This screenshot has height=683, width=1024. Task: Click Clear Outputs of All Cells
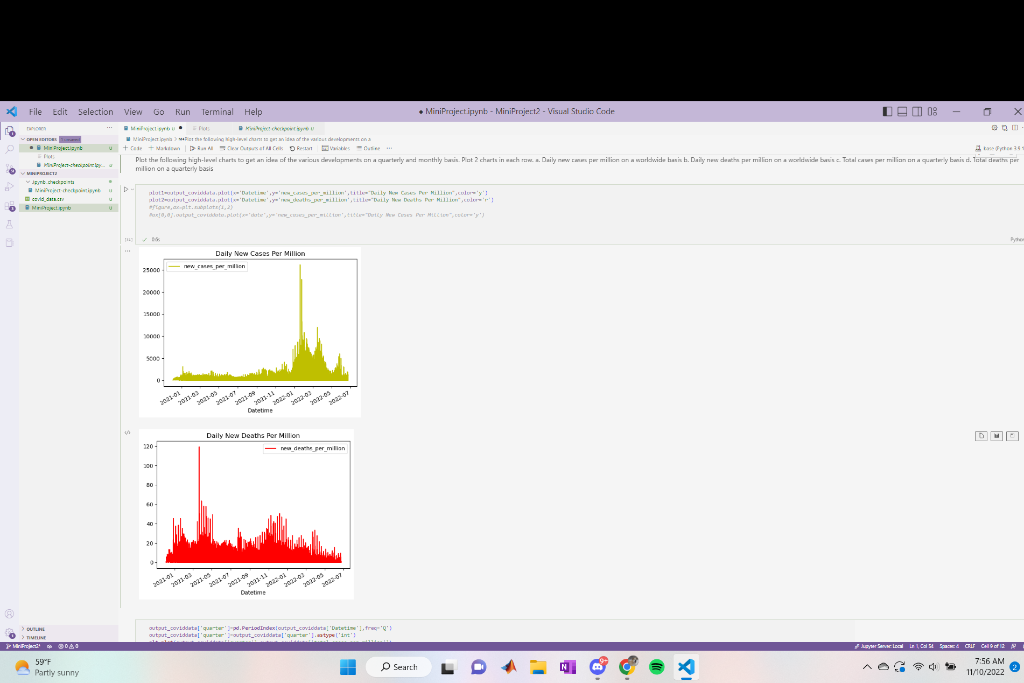tap(251, 148)
